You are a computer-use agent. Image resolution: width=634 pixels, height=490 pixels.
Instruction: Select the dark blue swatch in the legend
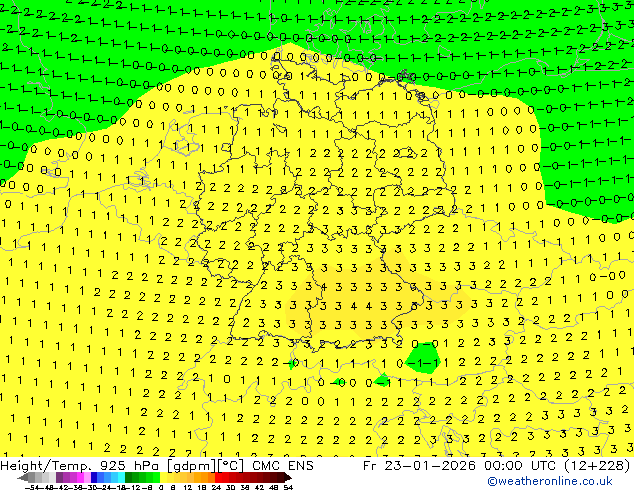[94, 477]
